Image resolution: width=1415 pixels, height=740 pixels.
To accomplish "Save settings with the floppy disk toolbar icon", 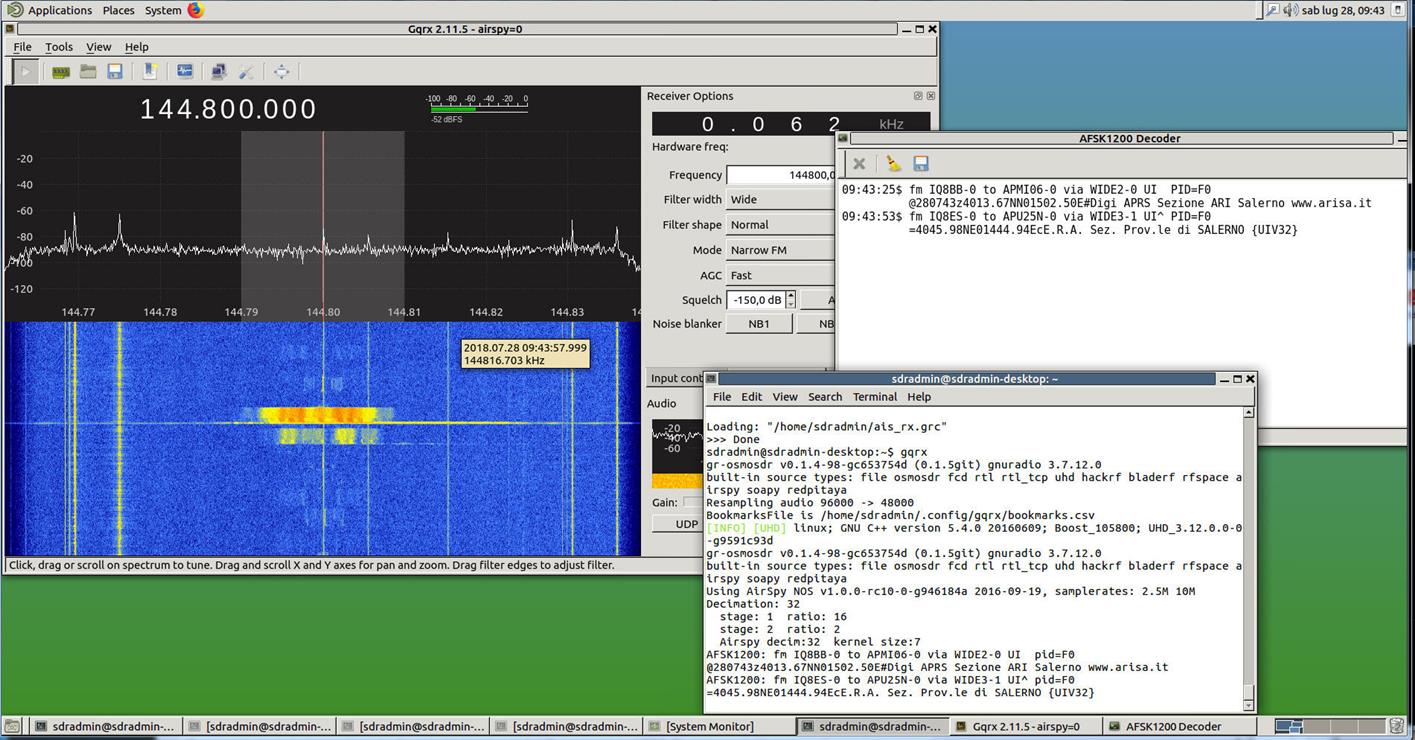I will [x=115, y=71].
